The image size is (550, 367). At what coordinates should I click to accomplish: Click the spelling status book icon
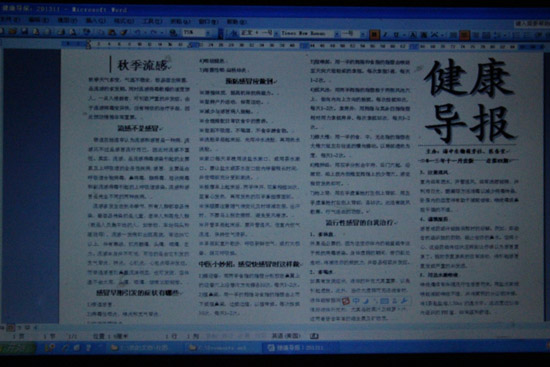[x=314, y=336]
